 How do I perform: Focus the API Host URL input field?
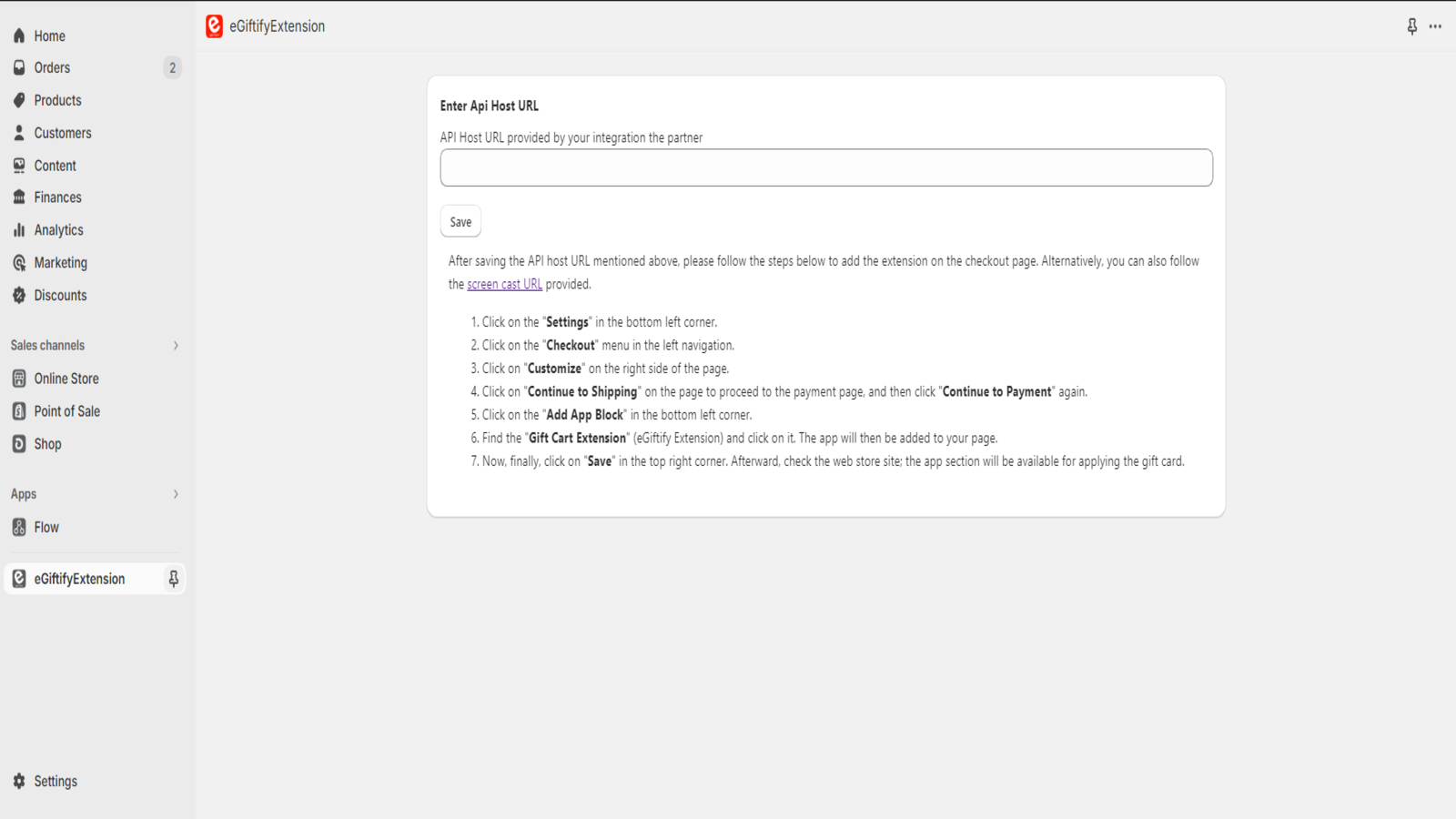pos(826,167)
